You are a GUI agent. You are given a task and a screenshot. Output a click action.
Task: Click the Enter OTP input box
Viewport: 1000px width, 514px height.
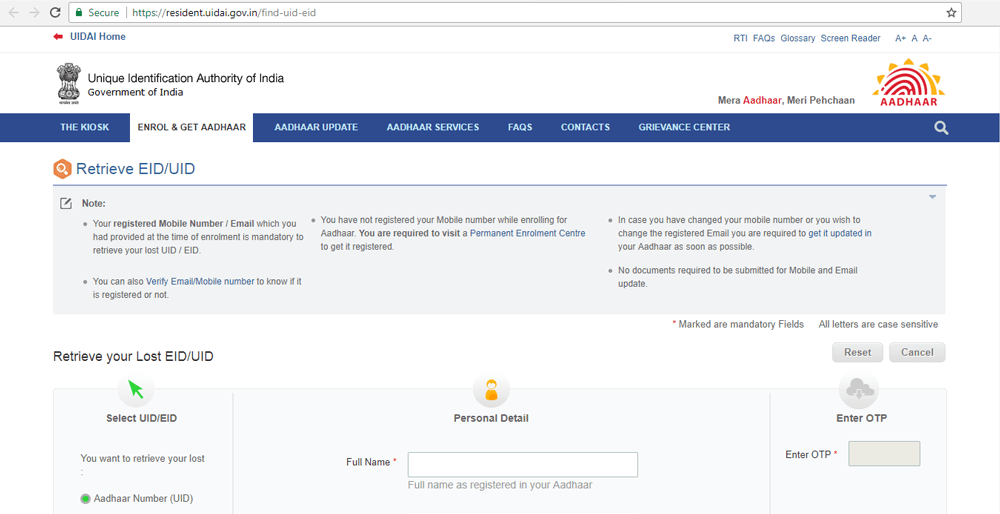tap(884, 454)
